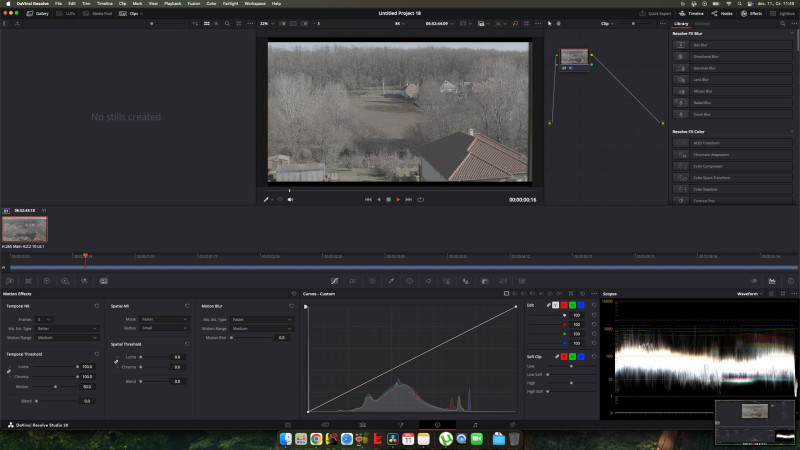Open the Color page at bottom

pos(437,424)
